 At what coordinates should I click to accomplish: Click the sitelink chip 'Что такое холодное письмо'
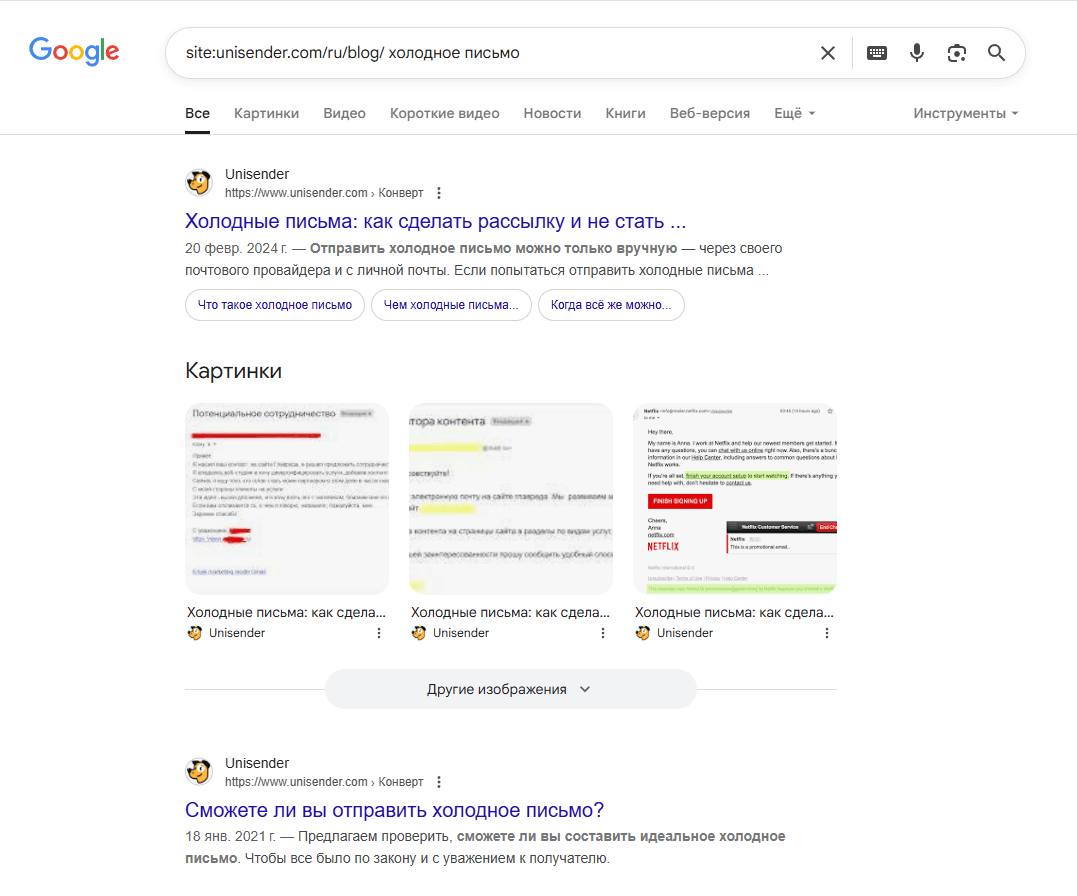(x=275, y=305)
